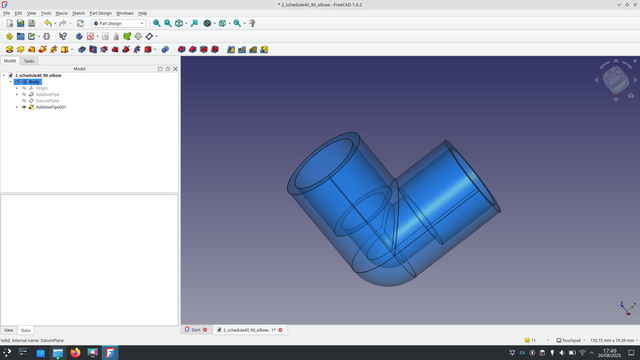Toggle visibility eye of AdditivePipe001
Image resolution: width=640 pixels, height=360 pixels.
24,107
